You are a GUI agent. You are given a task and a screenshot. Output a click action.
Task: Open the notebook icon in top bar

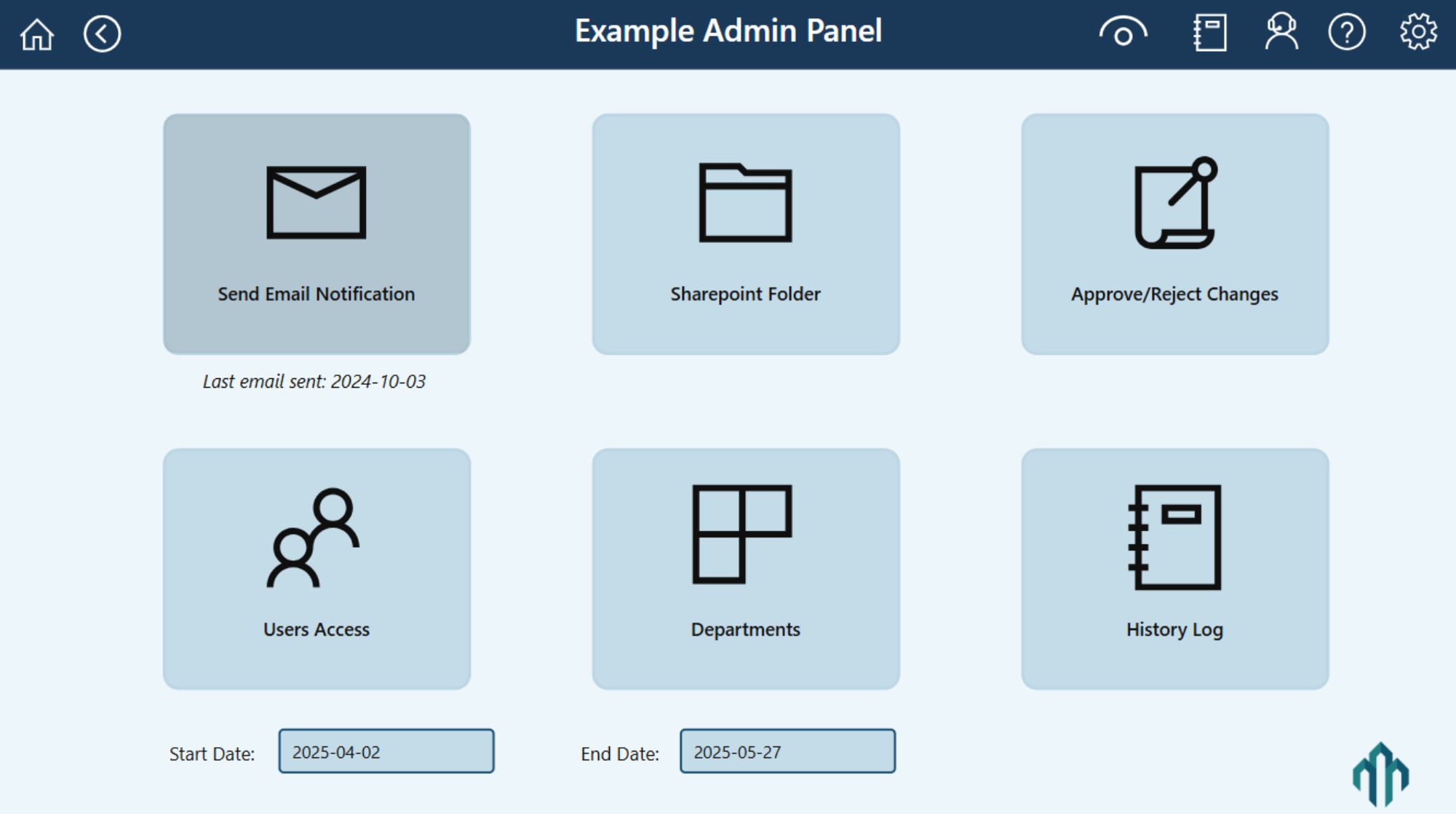[x=1210, y=33]
